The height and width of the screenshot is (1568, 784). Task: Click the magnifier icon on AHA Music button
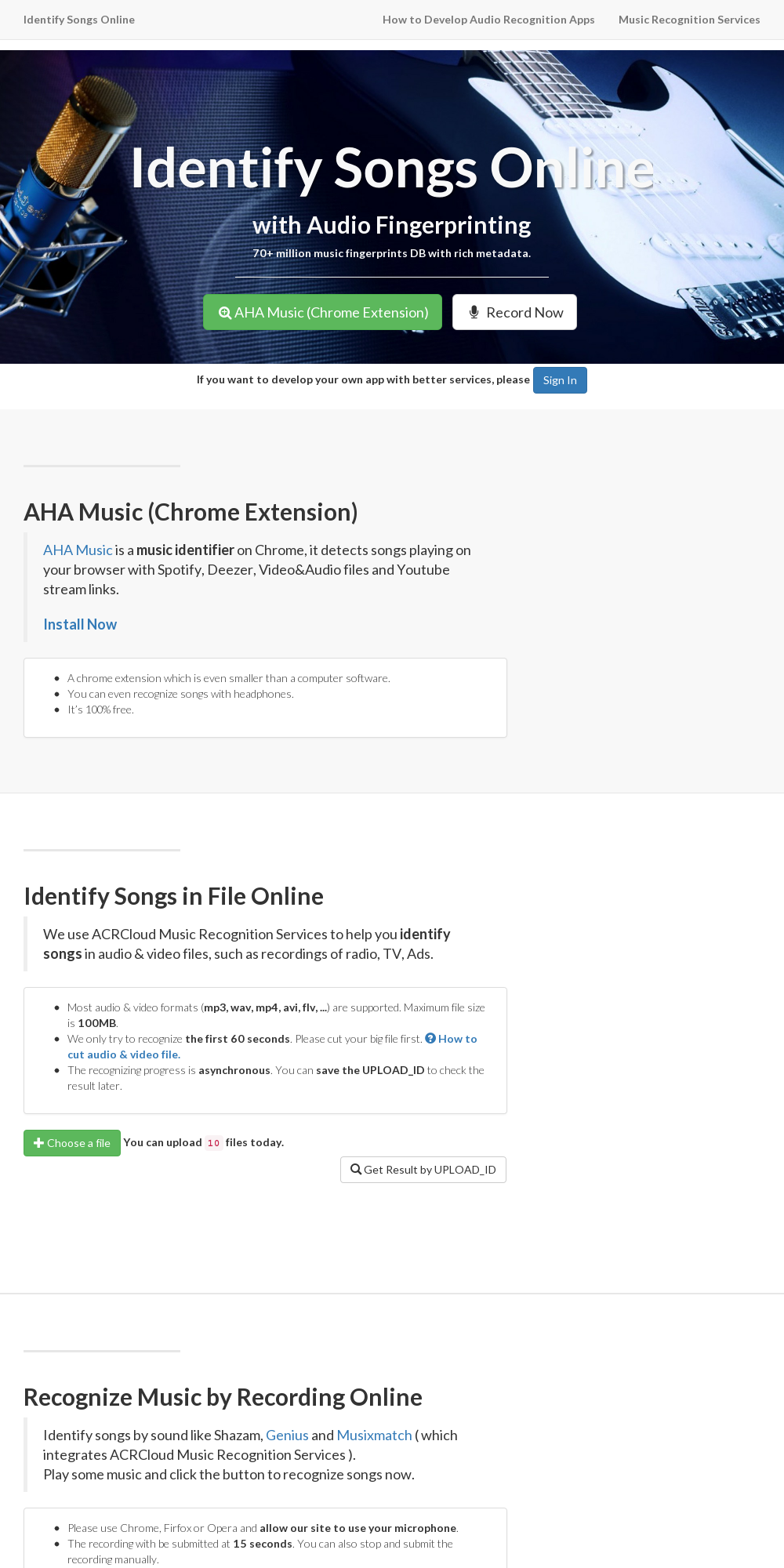click(225, 313)
